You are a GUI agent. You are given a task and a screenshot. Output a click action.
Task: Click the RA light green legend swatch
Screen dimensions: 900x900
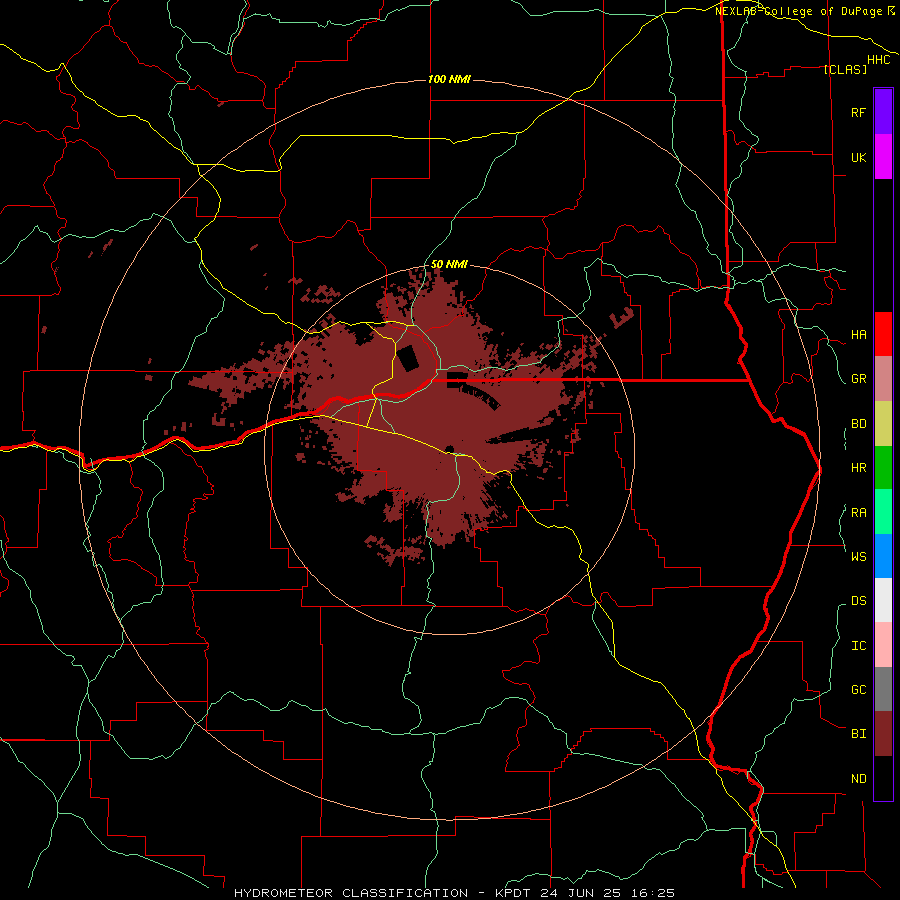pyautogui.click(x=883, y=512)
